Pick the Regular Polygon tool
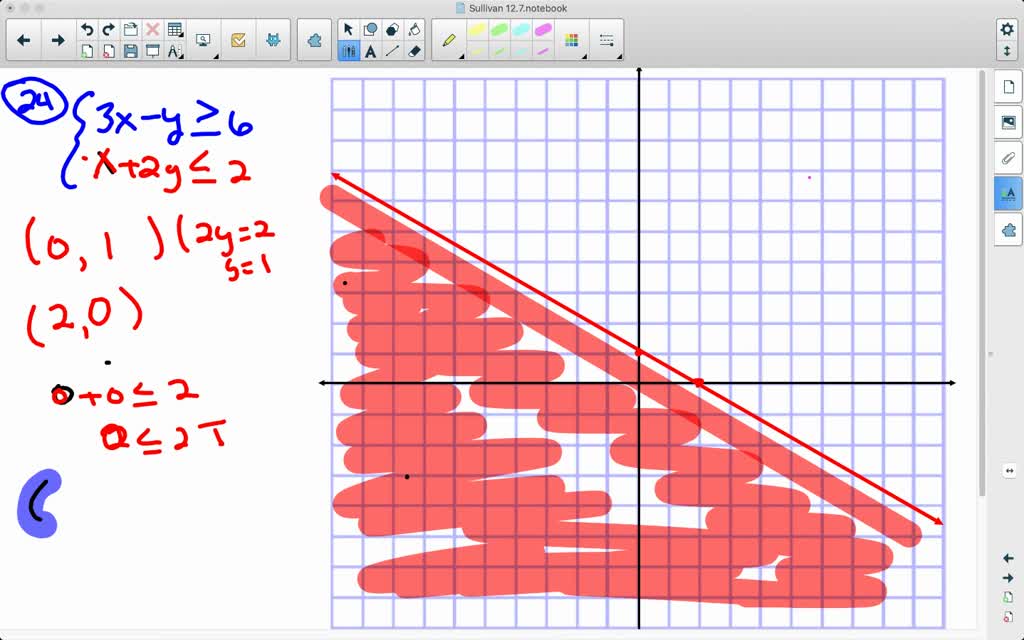Screen dimensions: 1024x640 point(392,28)
